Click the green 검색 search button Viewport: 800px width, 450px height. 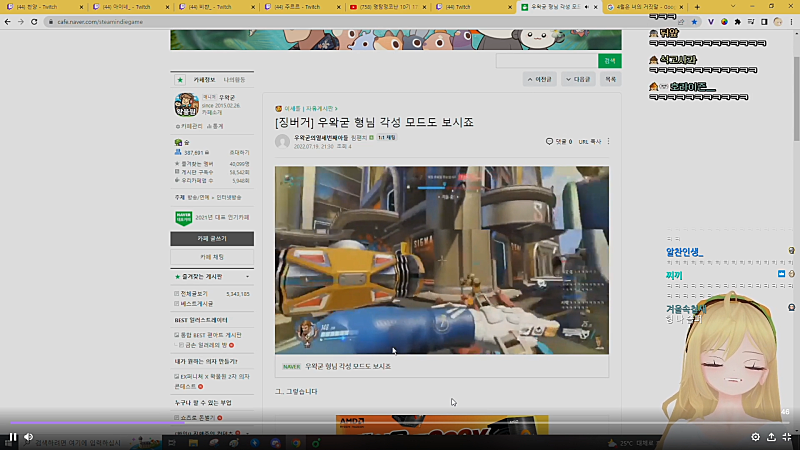[x=609, y=61]
